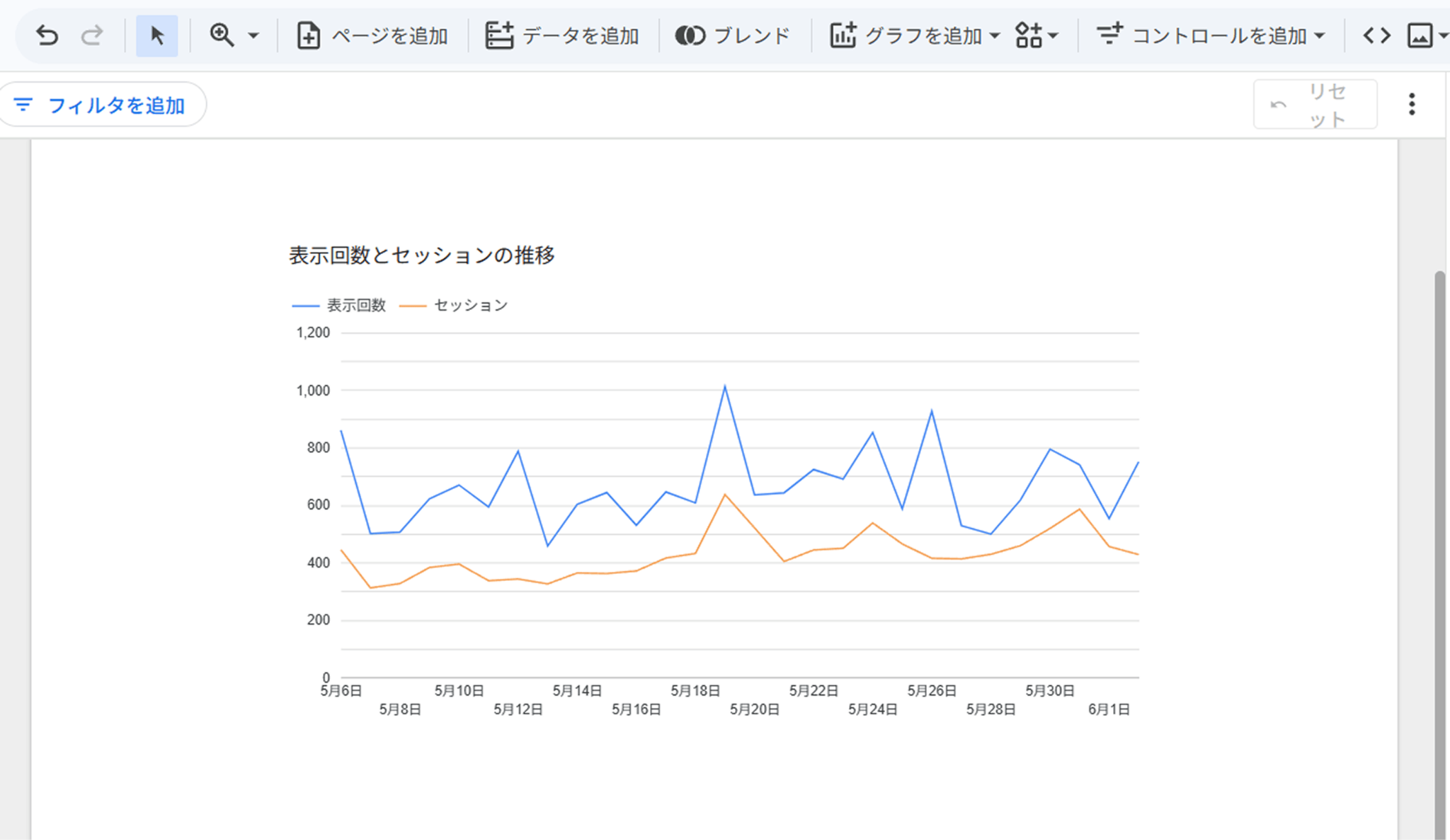
Task: Click the 5月14日 axis label
Action: tap(577, 691)
